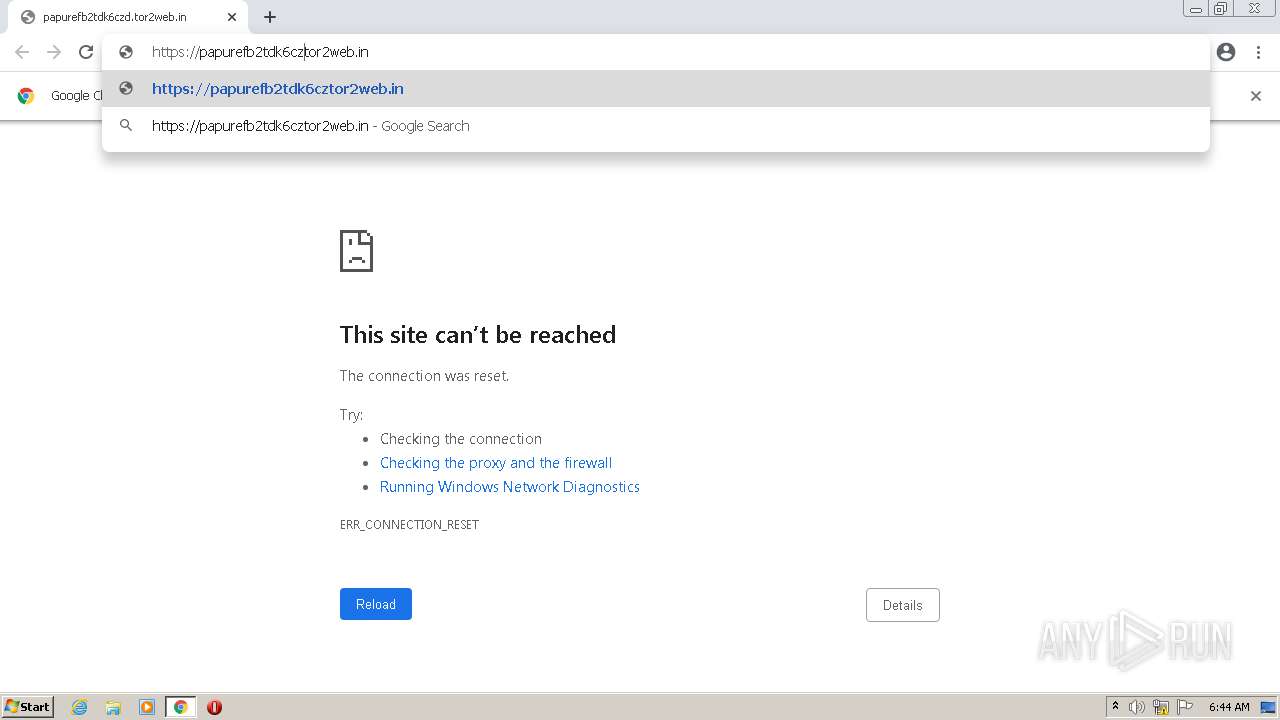Click the browser back arrow

point(22,52)
